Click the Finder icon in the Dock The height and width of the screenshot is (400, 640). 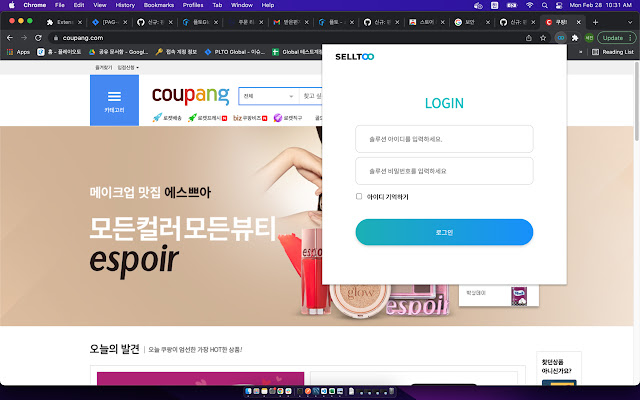pos(248,391)
